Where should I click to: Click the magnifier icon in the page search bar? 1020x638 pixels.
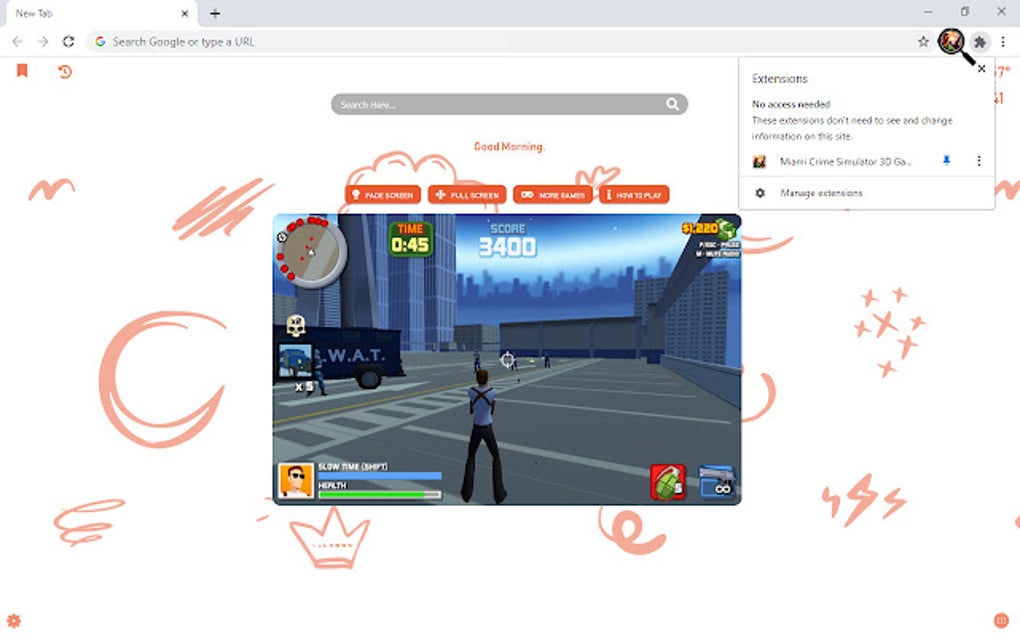point(672,104)
